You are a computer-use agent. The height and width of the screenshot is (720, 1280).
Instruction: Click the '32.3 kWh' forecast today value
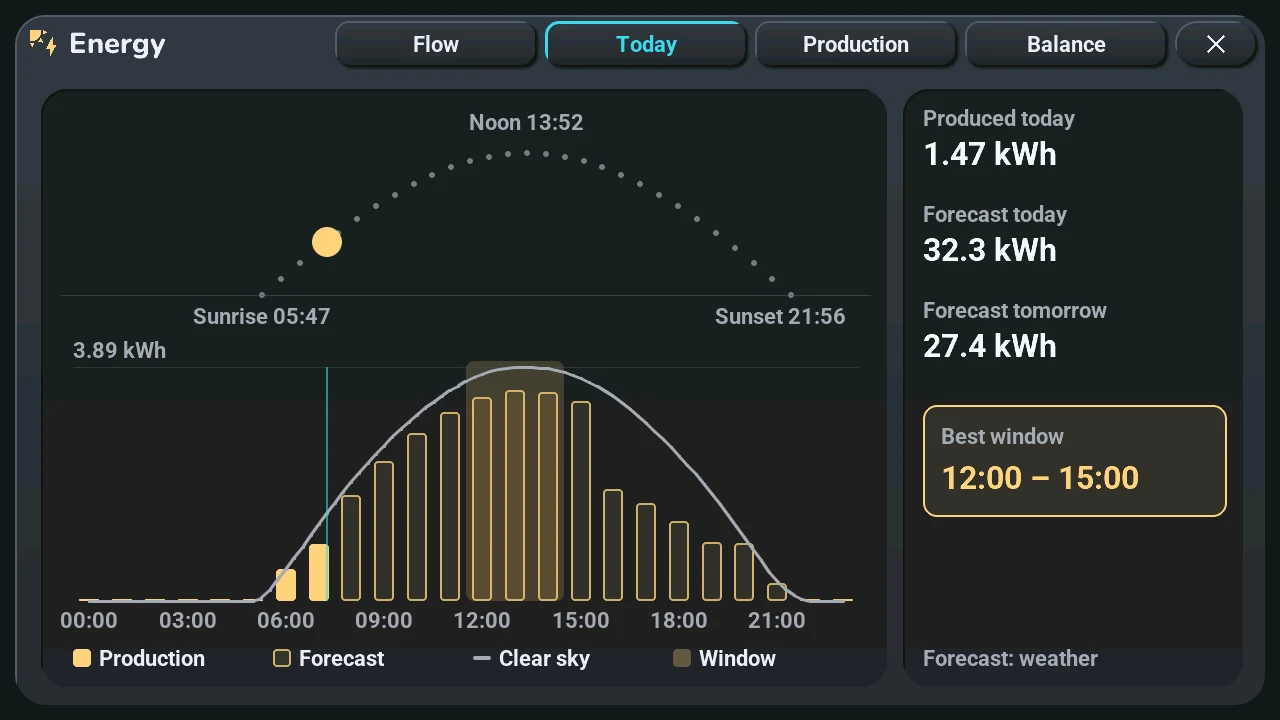point(990,250)
